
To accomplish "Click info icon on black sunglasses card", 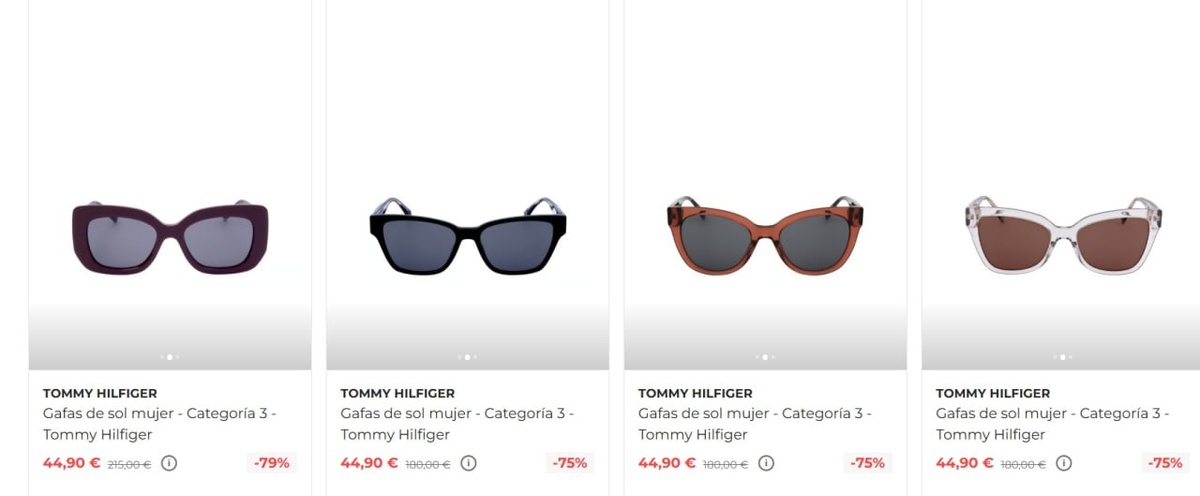I will pos(468,463).
